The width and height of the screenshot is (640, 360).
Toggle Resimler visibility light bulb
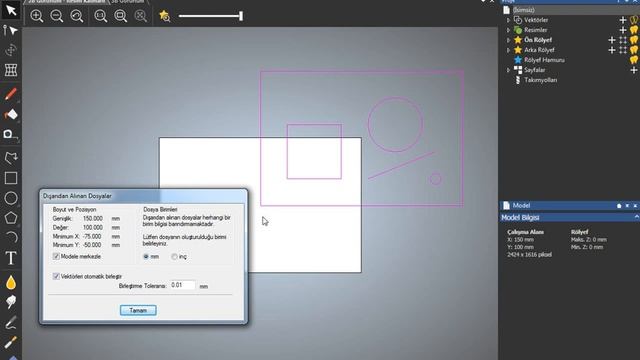pos(634,30)
